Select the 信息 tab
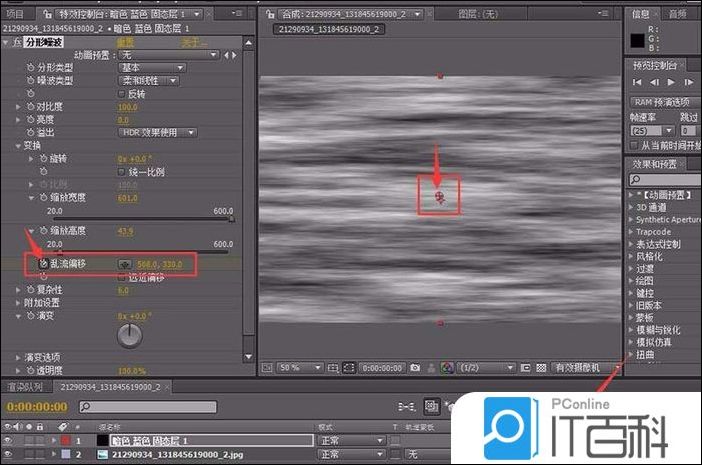Image resolution: width=702 pixels, height=465 pixels. (640, 14)
